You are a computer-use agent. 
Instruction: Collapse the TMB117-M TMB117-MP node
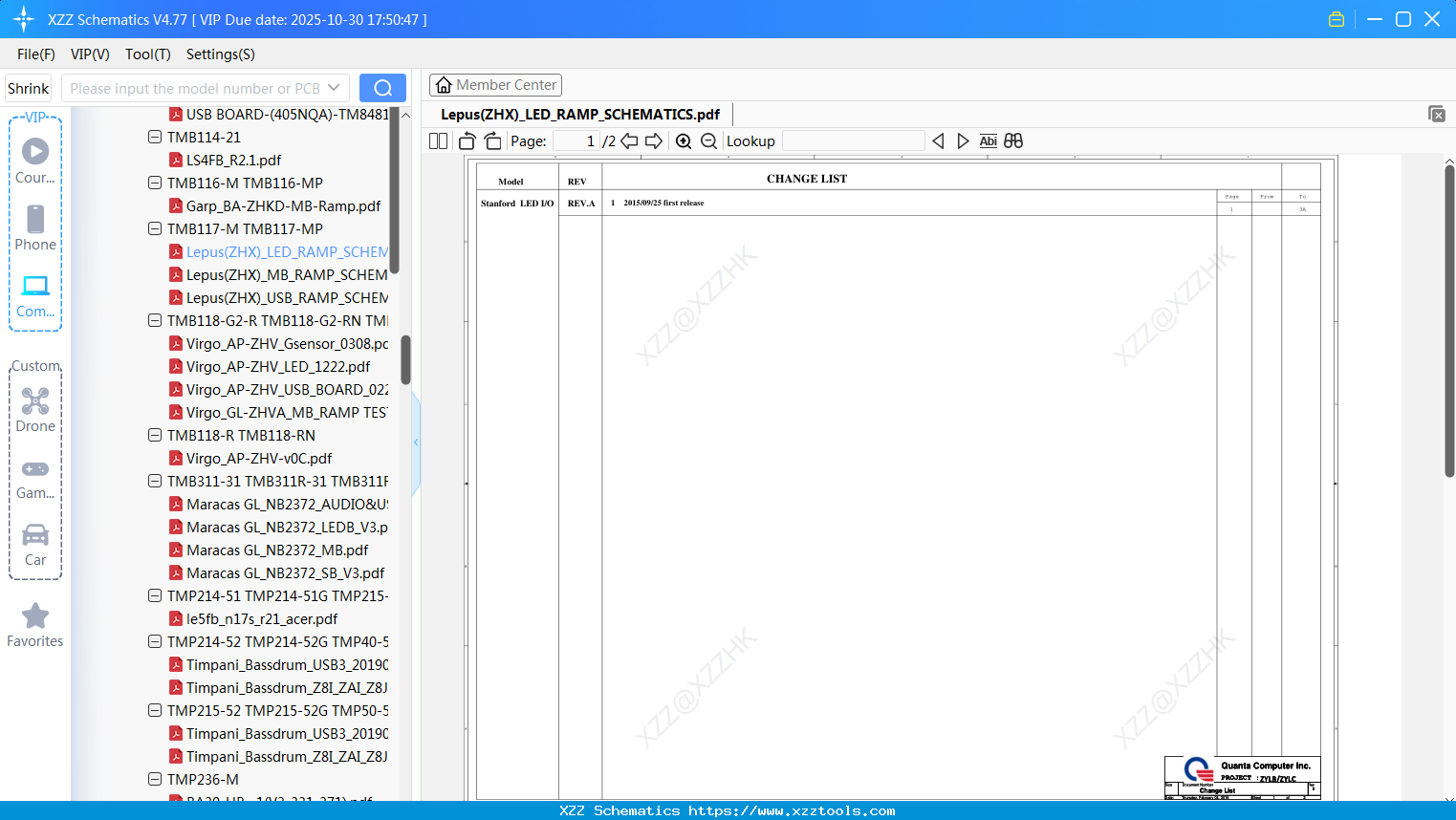click(155, 228)
